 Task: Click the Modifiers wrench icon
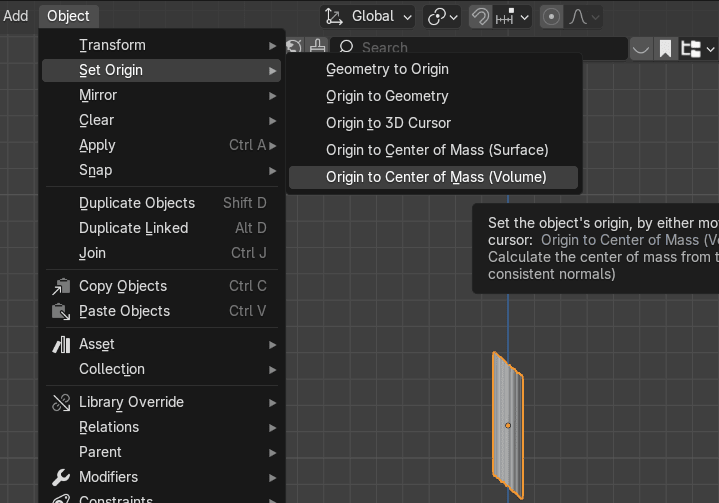61,477
